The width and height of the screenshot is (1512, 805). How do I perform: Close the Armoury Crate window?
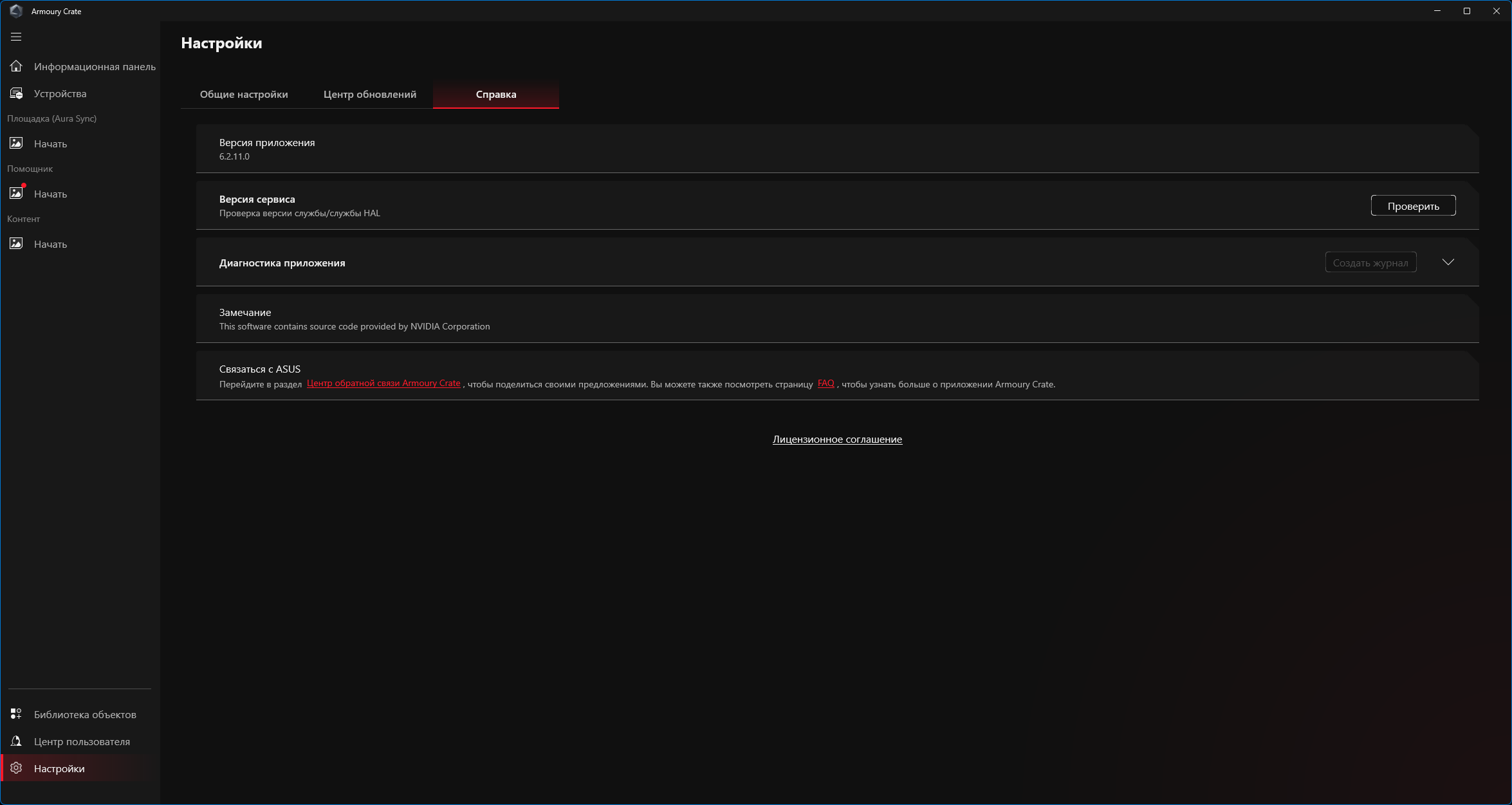[1497, 11]
